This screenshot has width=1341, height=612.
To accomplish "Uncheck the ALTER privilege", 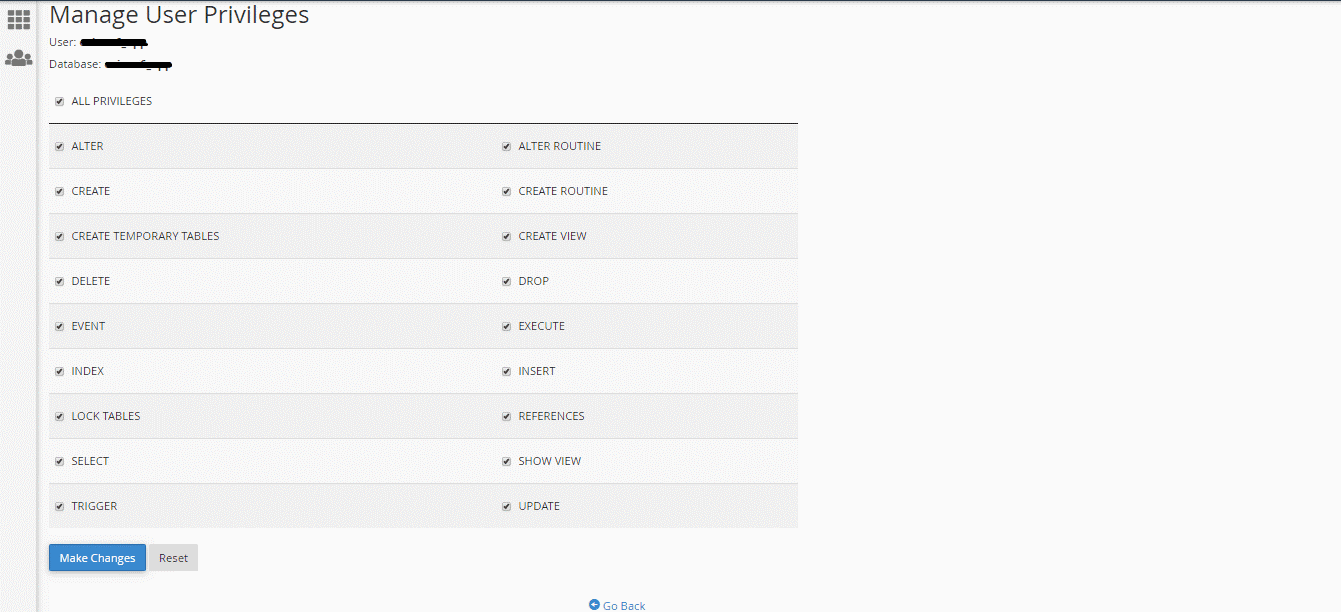I will (59, 145).
